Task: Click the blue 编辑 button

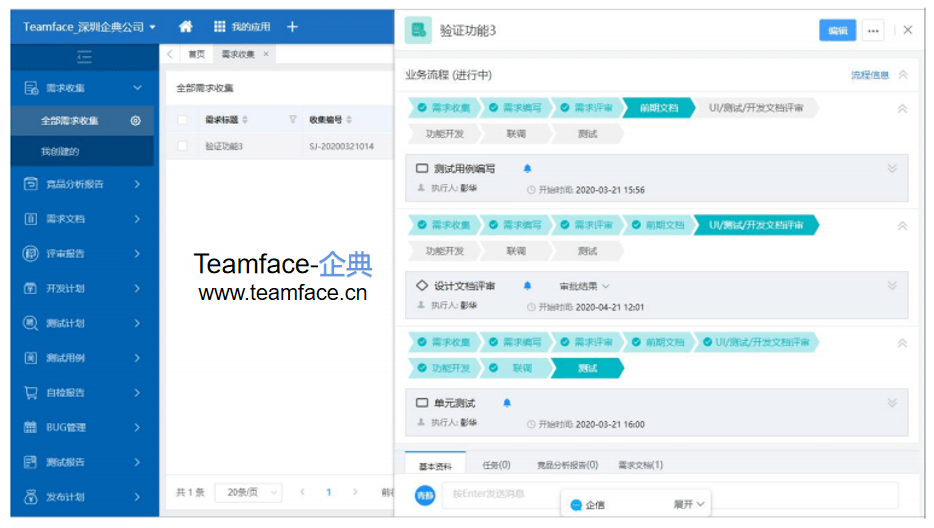Action: pyautogui.click(x=838, y=30)
